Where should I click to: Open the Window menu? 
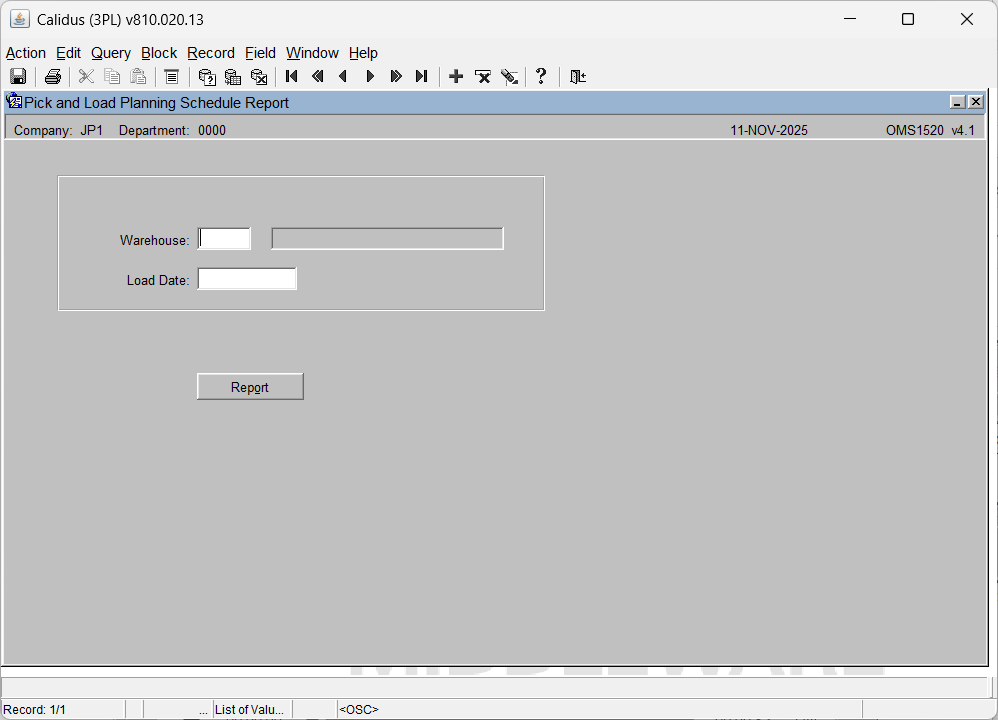312,53
